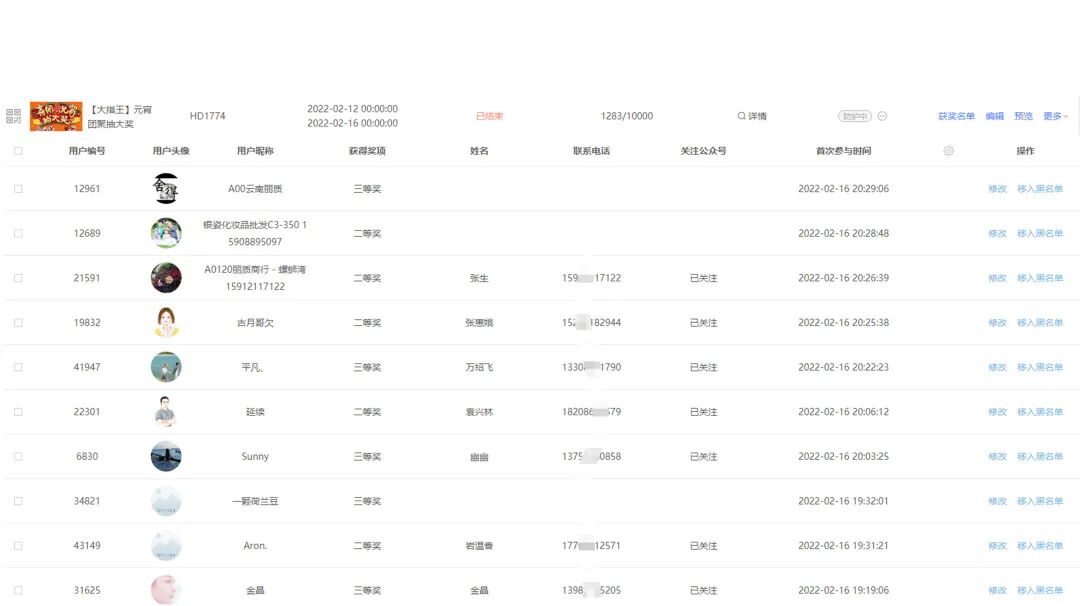Check the row checkbox for user 22301
This screenshot has height=606, width=1080.
click(x=18, y=412)
